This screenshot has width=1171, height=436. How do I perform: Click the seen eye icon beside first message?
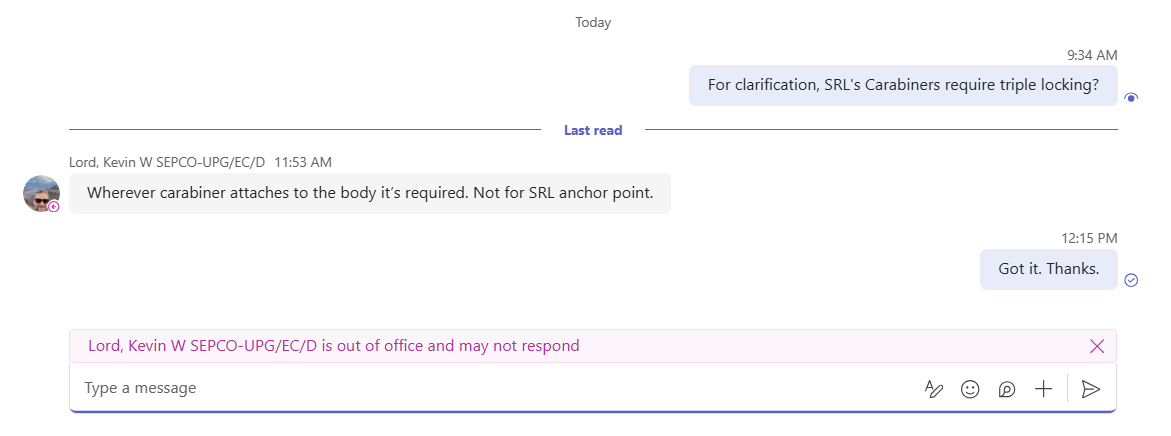(x=1131, y=98)
